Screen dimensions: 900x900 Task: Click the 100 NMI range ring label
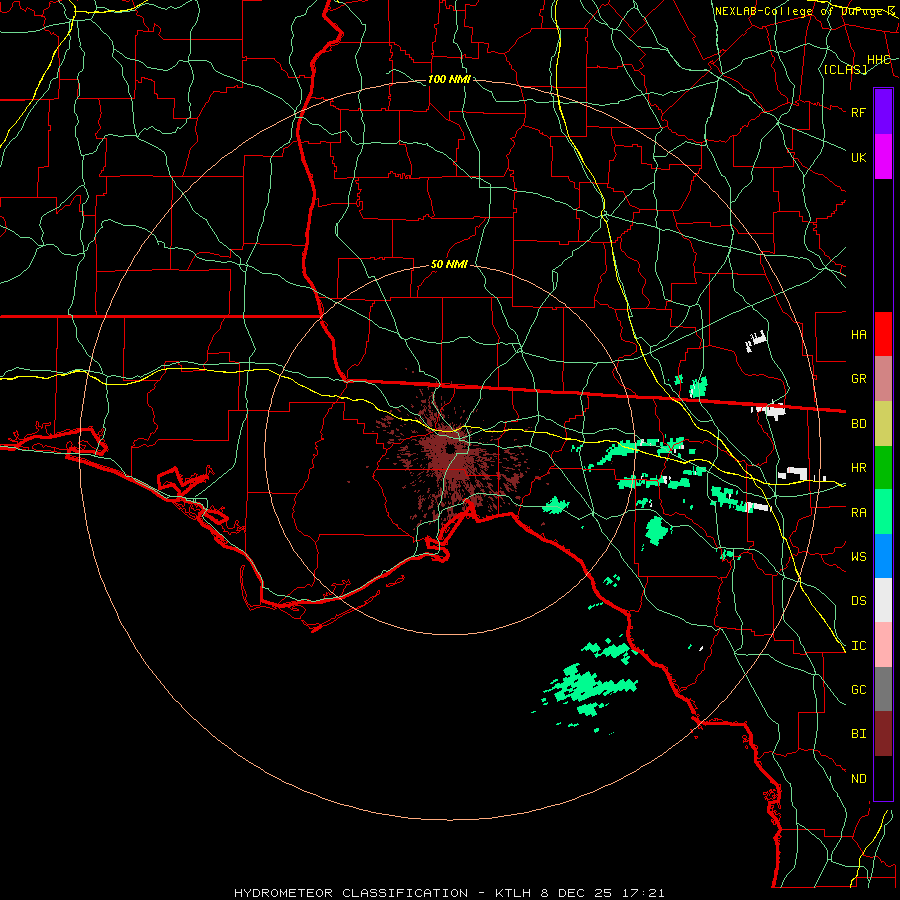point(449,79)
